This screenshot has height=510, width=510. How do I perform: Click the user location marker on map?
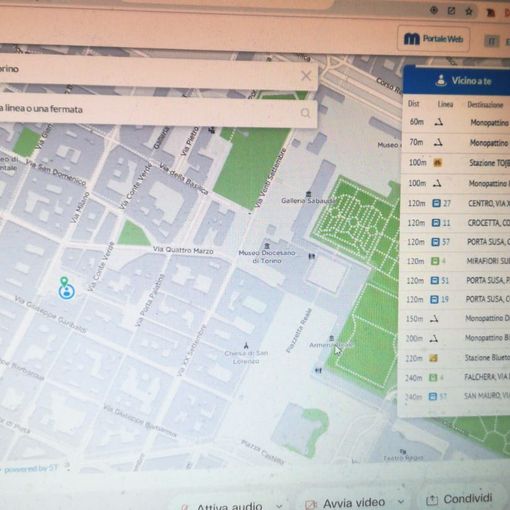click(67, 292)
